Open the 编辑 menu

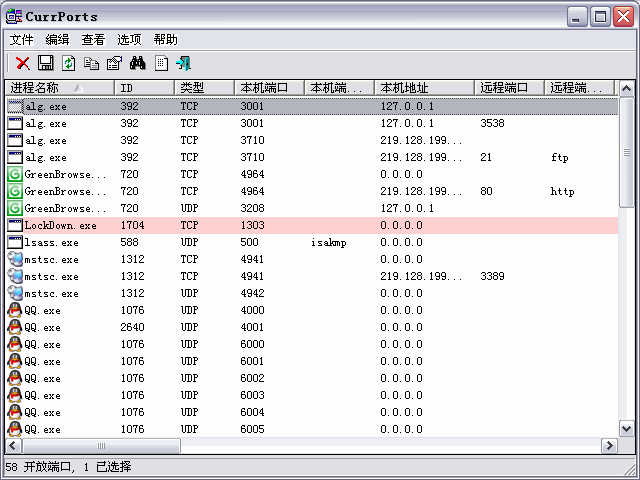[x=57, y=40]
